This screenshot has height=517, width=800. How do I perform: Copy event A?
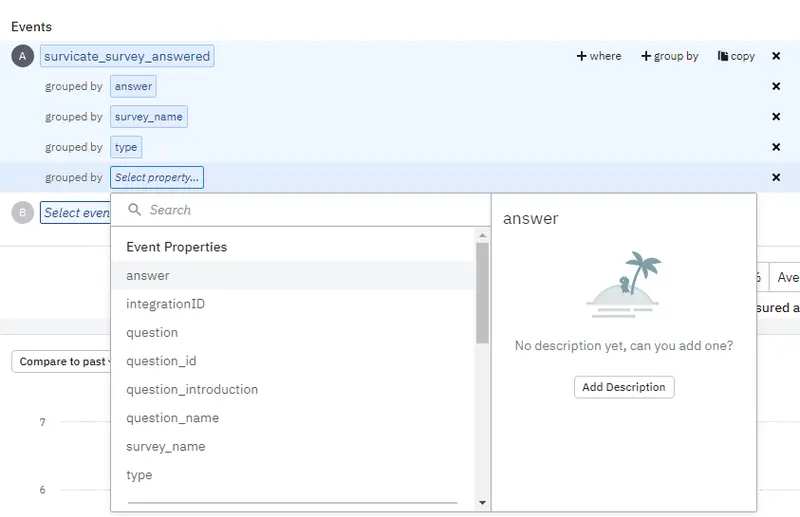click(x=736, y=56)
